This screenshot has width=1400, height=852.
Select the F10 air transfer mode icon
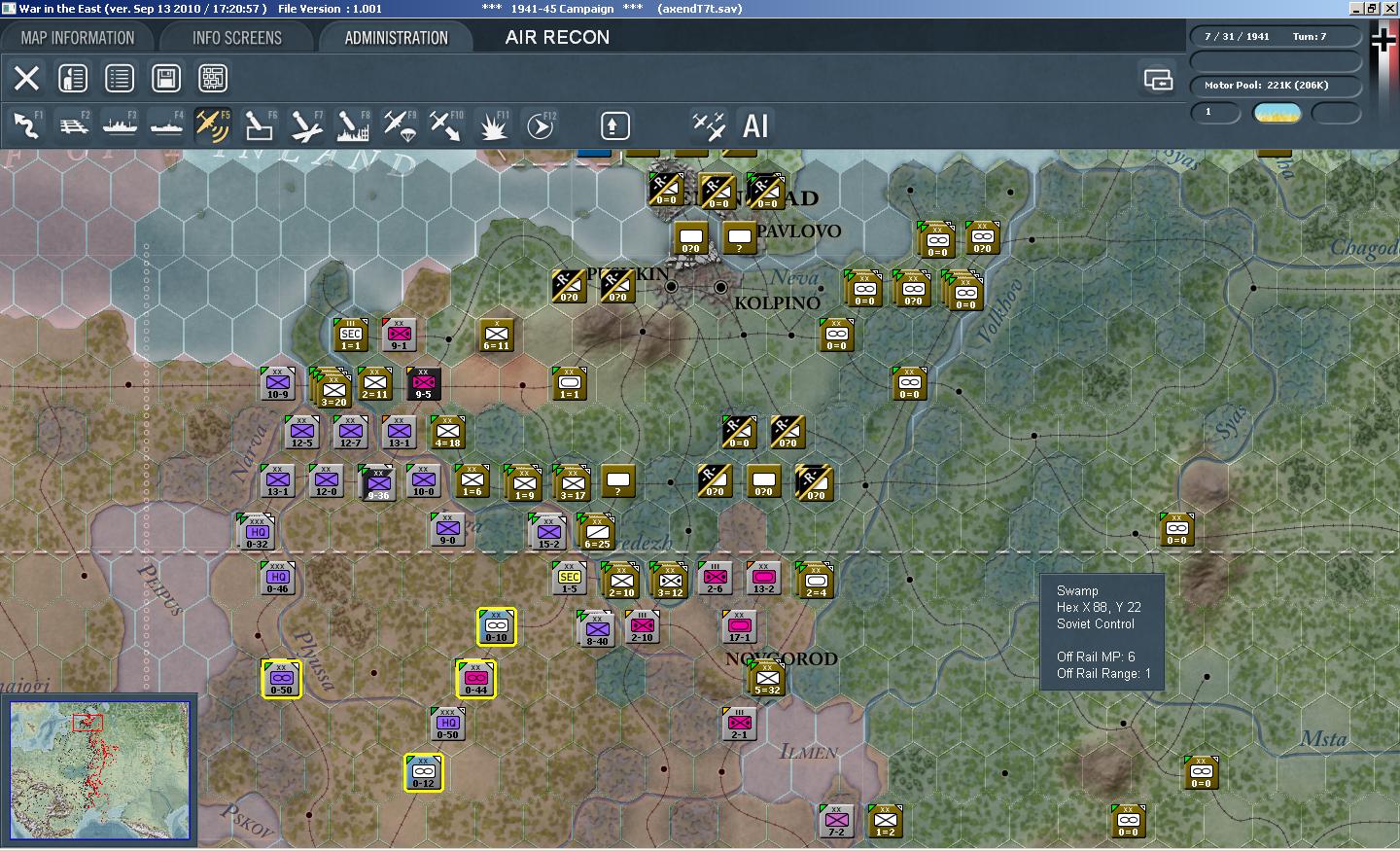pyautogui.click(x=446, y=125)
